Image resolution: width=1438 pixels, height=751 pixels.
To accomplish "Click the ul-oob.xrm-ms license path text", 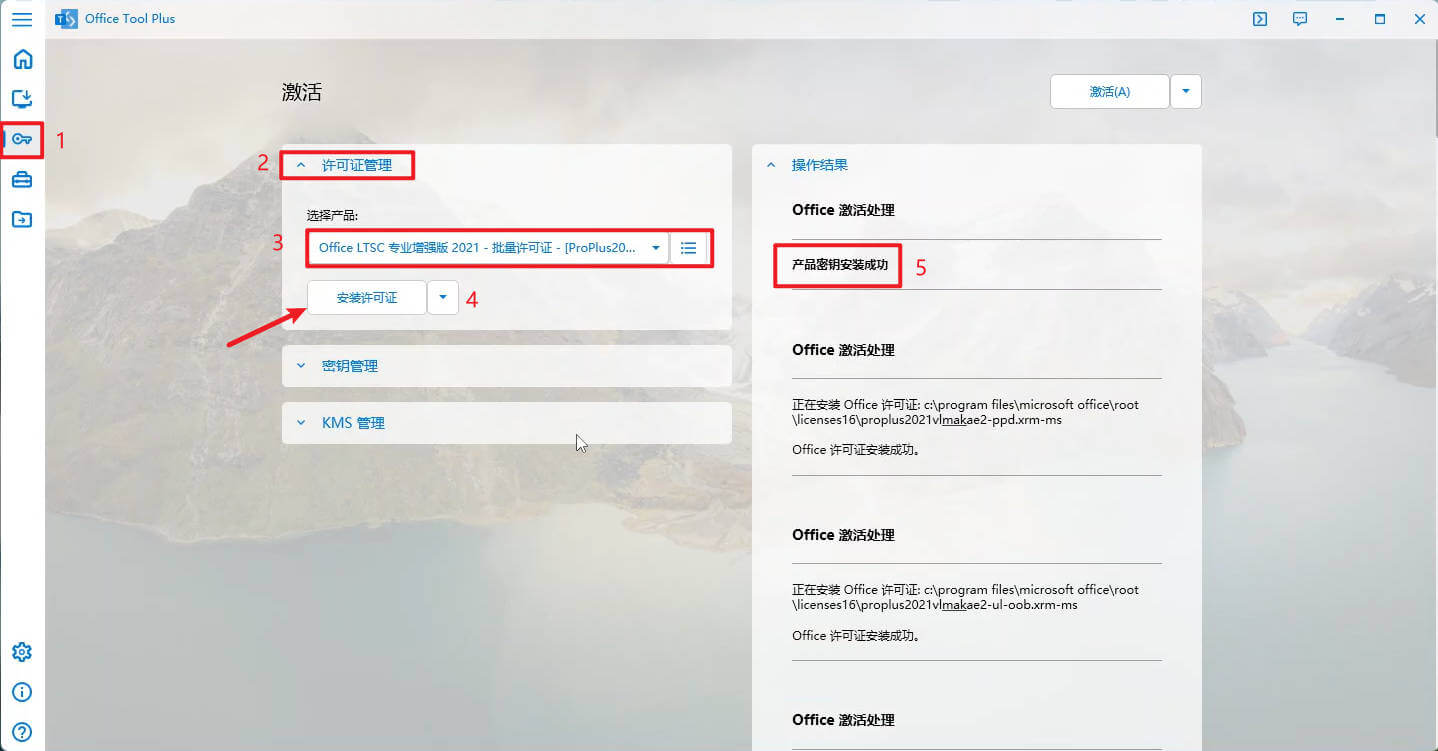I will [x=965, y=597].
